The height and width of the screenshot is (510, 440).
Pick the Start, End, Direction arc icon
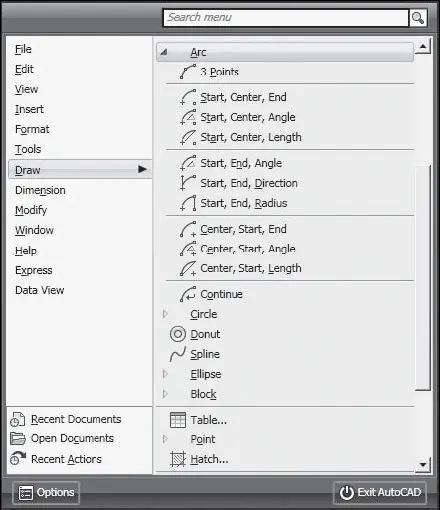[188, 183]
